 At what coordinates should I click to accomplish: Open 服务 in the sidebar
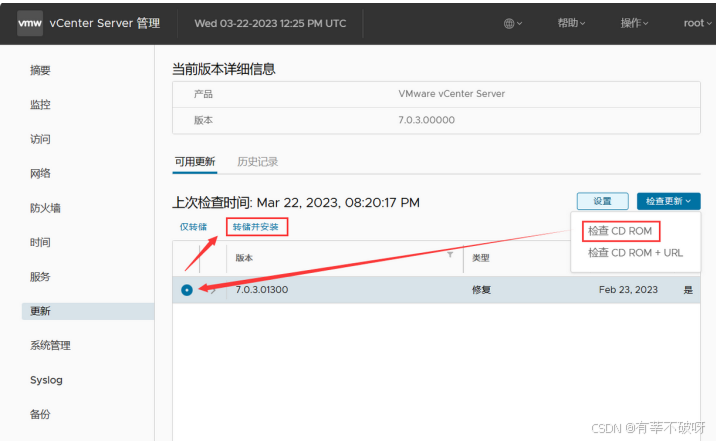click(40, 277)
